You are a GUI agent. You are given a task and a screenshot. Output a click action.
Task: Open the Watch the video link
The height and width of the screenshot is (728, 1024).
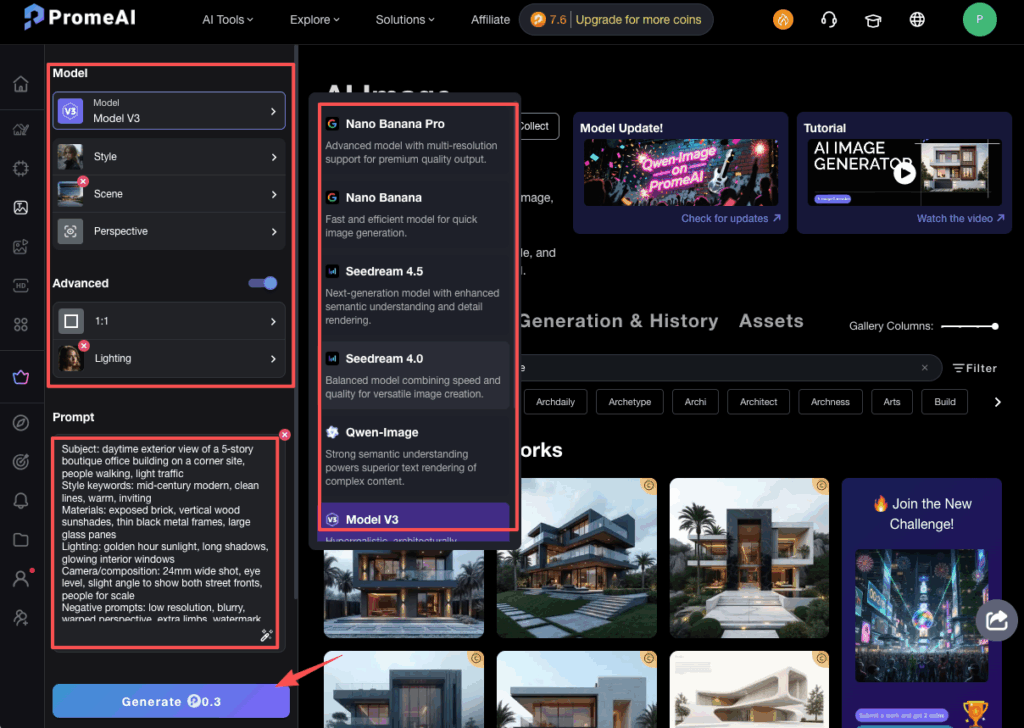click(x=961, y=218)
